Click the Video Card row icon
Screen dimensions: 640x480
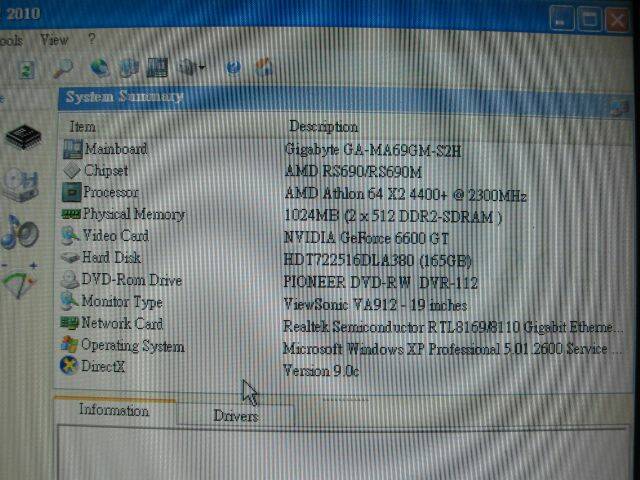coord(70,236)
